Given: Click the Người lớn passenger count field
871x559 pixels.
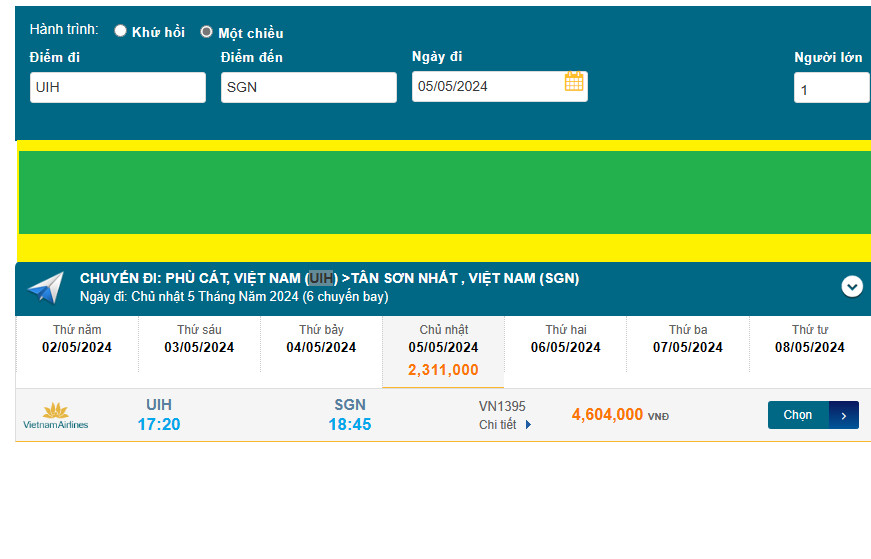Looking at the screenshot, I should 831,88.
